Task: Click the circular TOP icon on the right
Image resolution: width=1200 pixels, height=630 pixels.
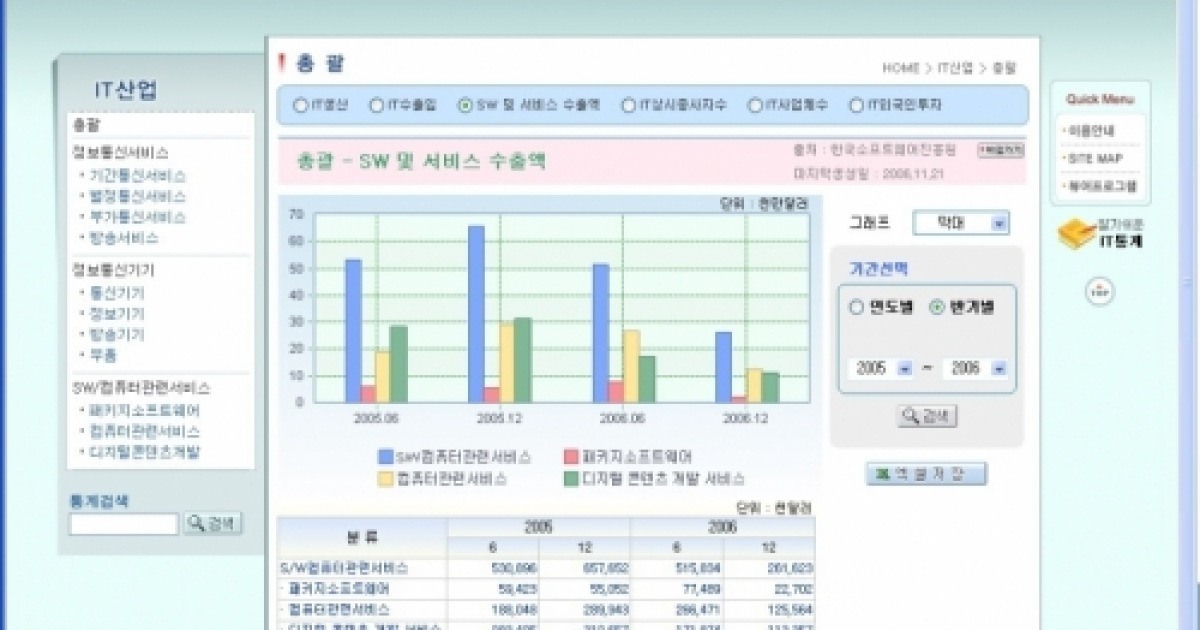Action: [x=1100, y=290]
